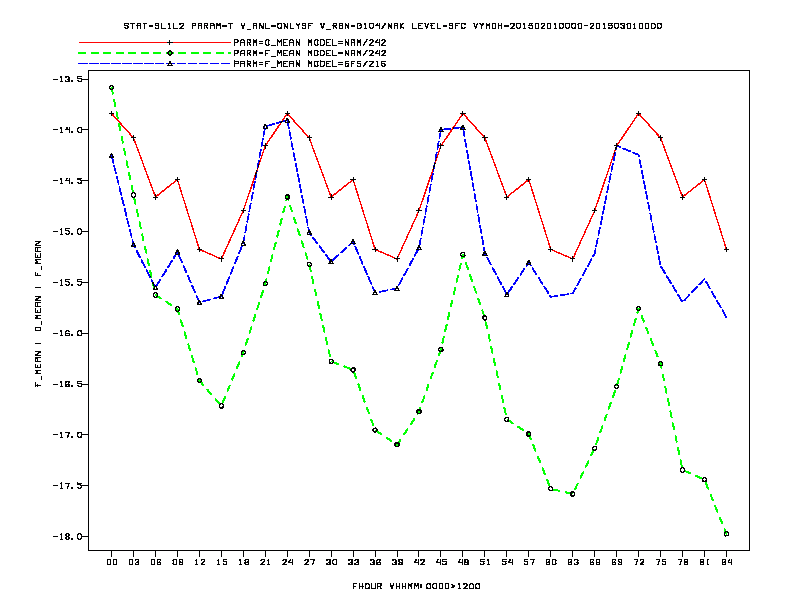Click the x-axis tick label 72

(x=638, y=562)
